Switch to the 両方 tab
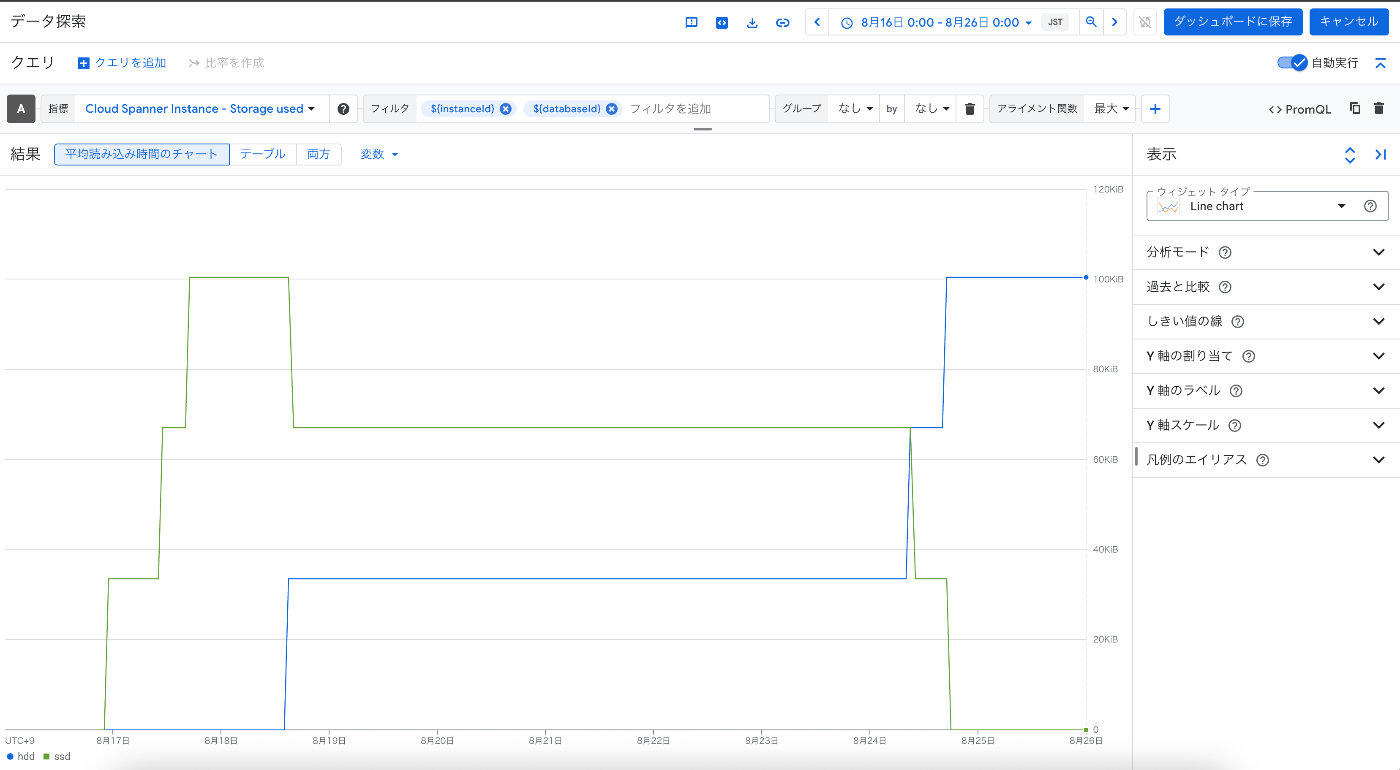 [319, 154]
